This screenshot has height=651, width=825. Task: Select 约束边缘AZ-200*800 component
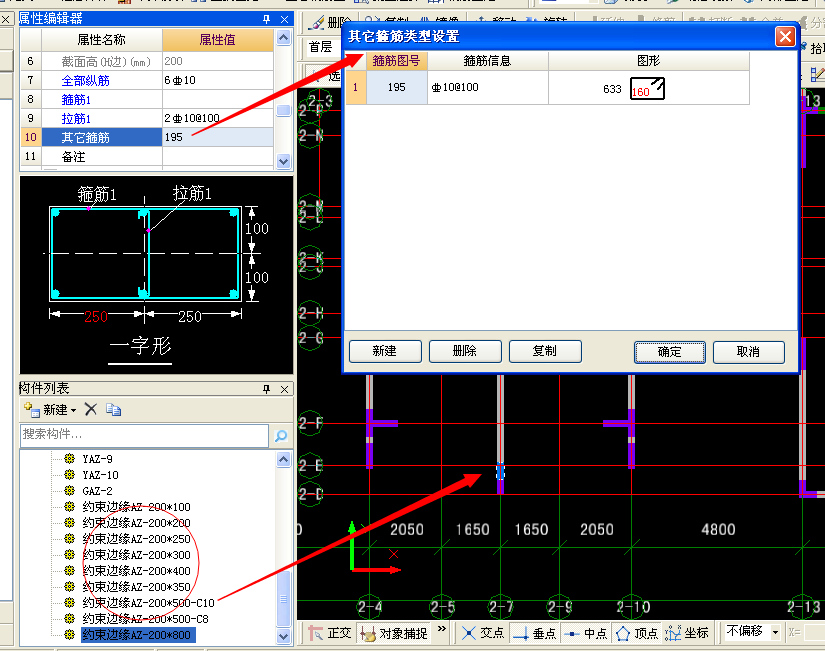[x=138, y=635]
